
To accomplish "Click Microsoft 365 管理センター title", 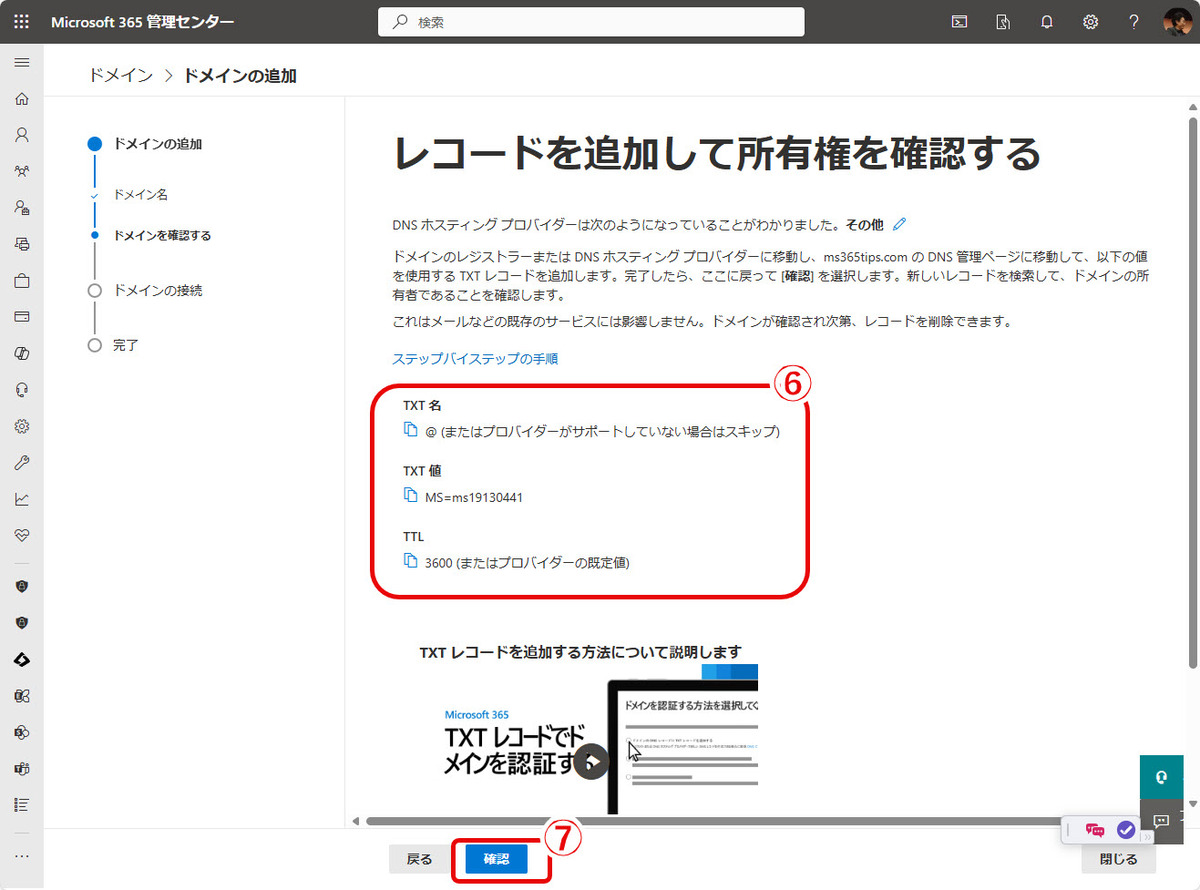I will point(143,22).
